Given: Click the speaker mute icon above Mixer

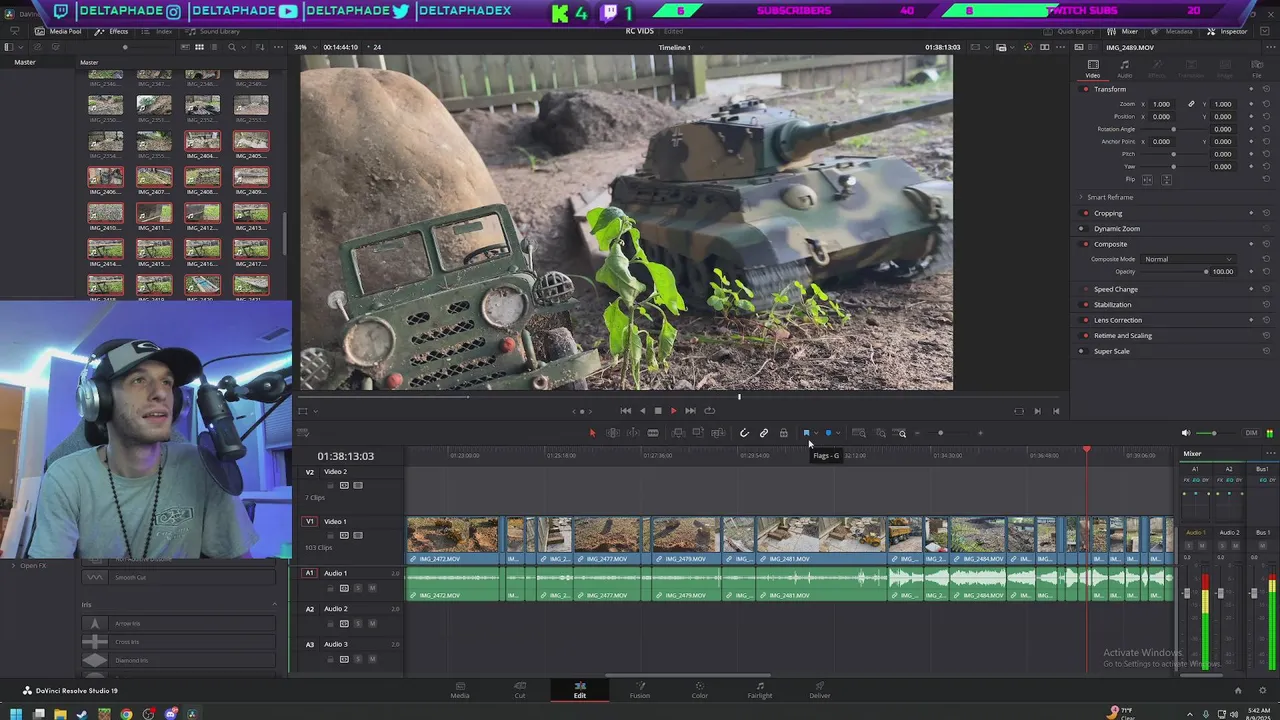Looking at the screenshot, I should pyautogui.click(x=1186, y=433).
